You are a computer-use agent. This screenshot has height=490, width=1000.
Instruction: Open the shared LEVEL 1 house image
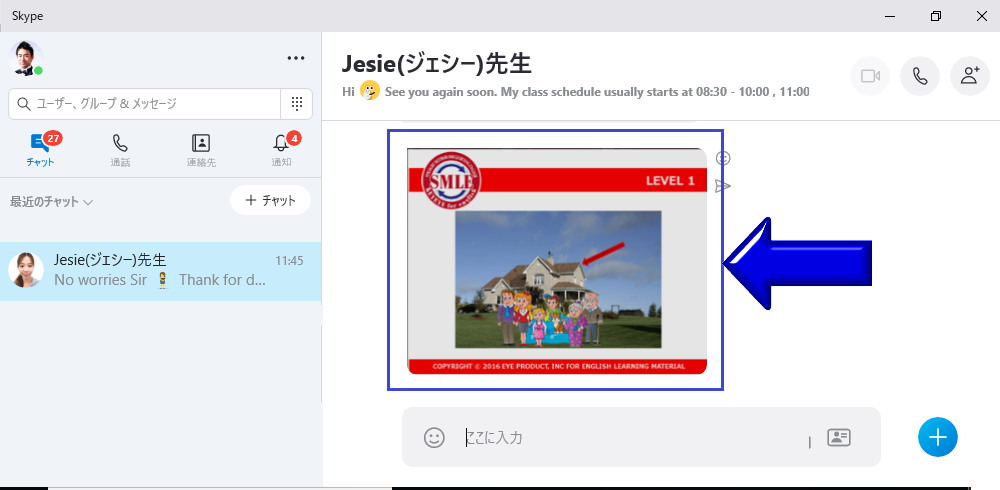557,261
